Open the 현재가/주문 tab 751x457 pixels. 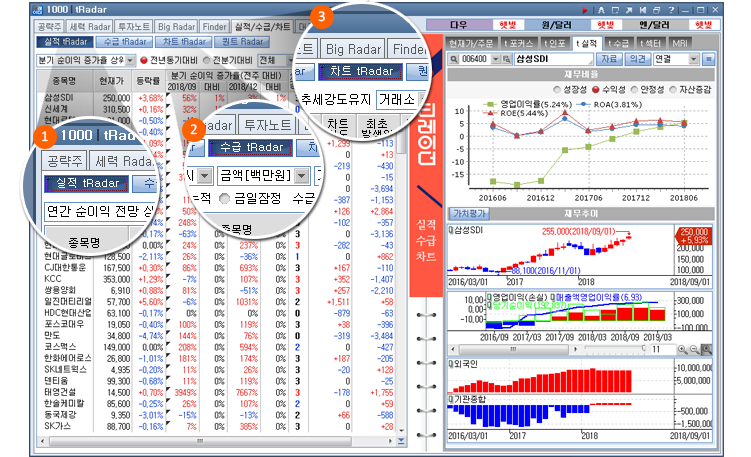pos(471,44)
